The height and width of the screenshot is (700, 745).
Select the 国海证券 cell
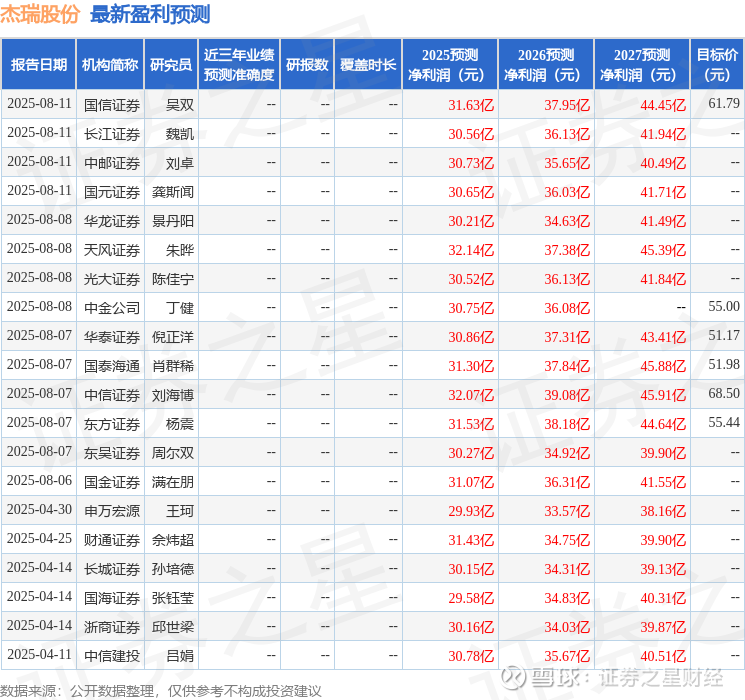tap(112, 598)
